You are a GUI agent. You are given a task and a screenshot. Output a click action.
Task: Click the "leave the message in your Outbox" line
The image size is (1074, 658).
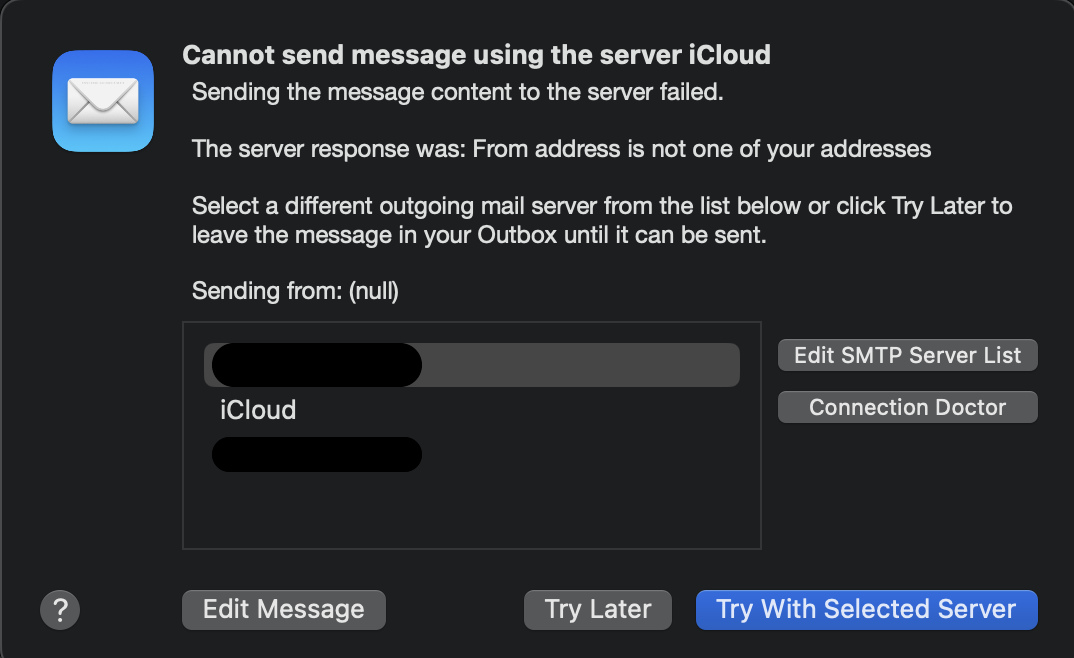[478, 237]
